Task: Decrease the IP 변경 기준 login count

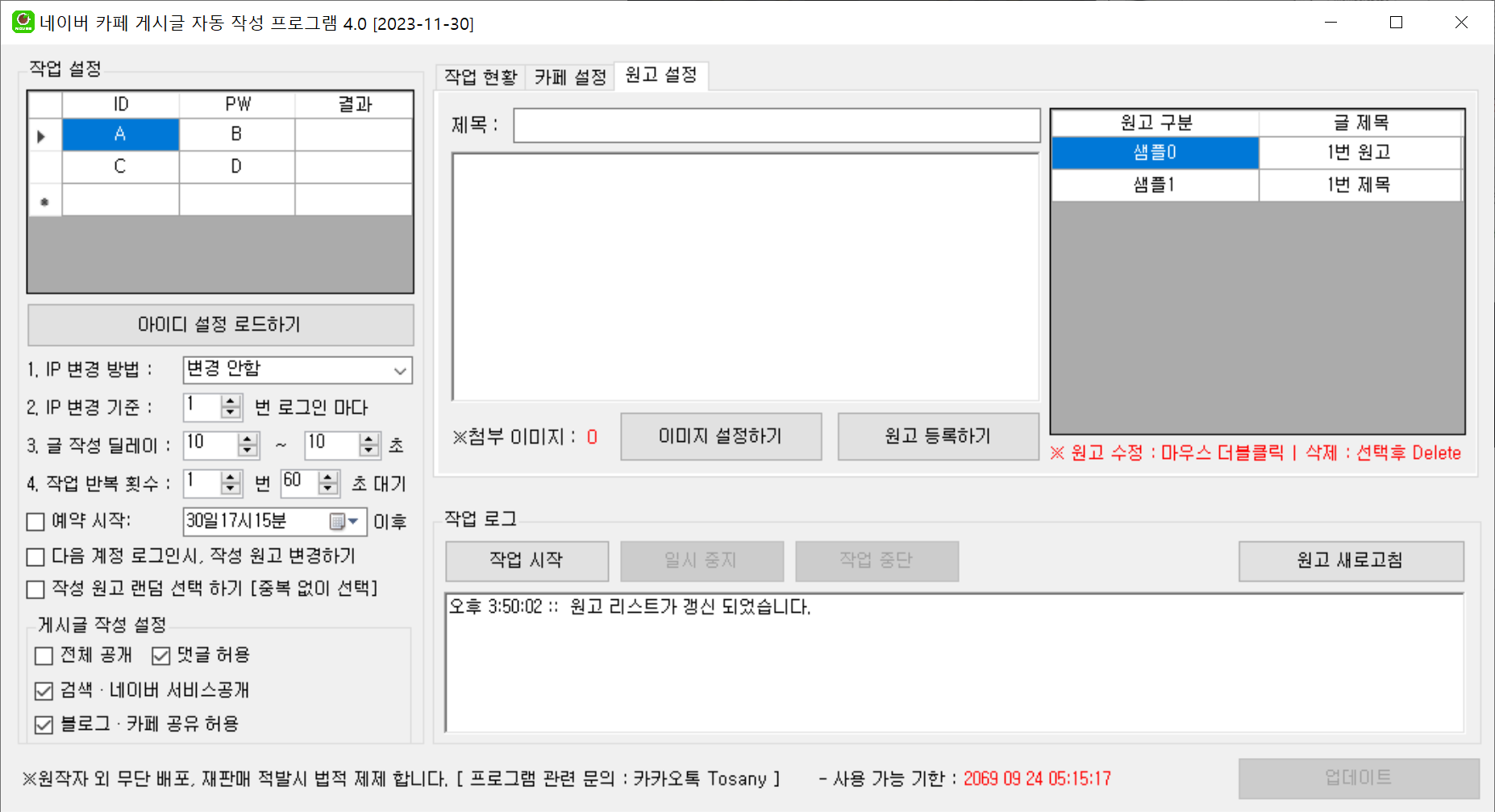Action: 231,413
